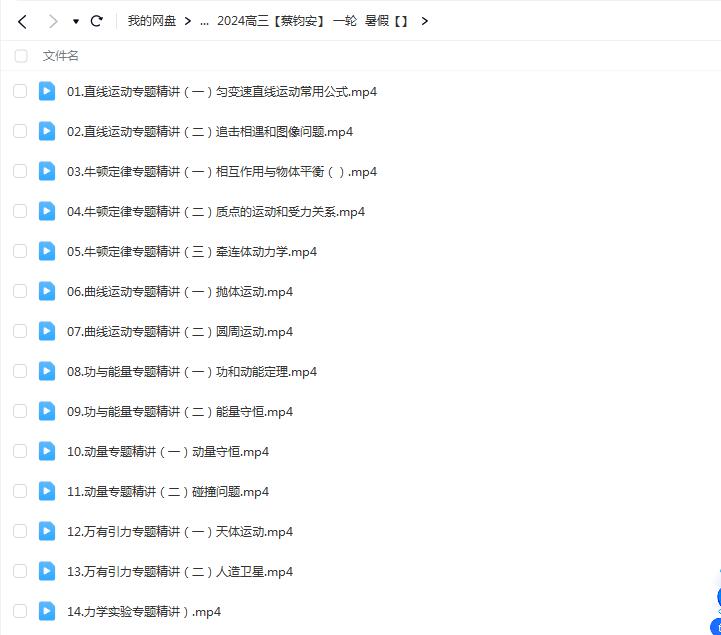Open file 08.功与能量专题精讲（一）功和动能定理.mp4
Viewport: 721px width, 635px height.
point(192,371)
